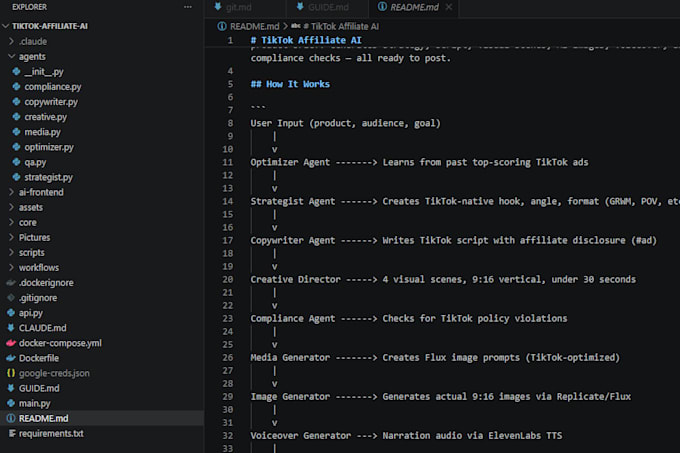The width and height of the screenshot is (680, 453).
Task: Click Docker icon beside .dockerignore
Action: [11, 283]
